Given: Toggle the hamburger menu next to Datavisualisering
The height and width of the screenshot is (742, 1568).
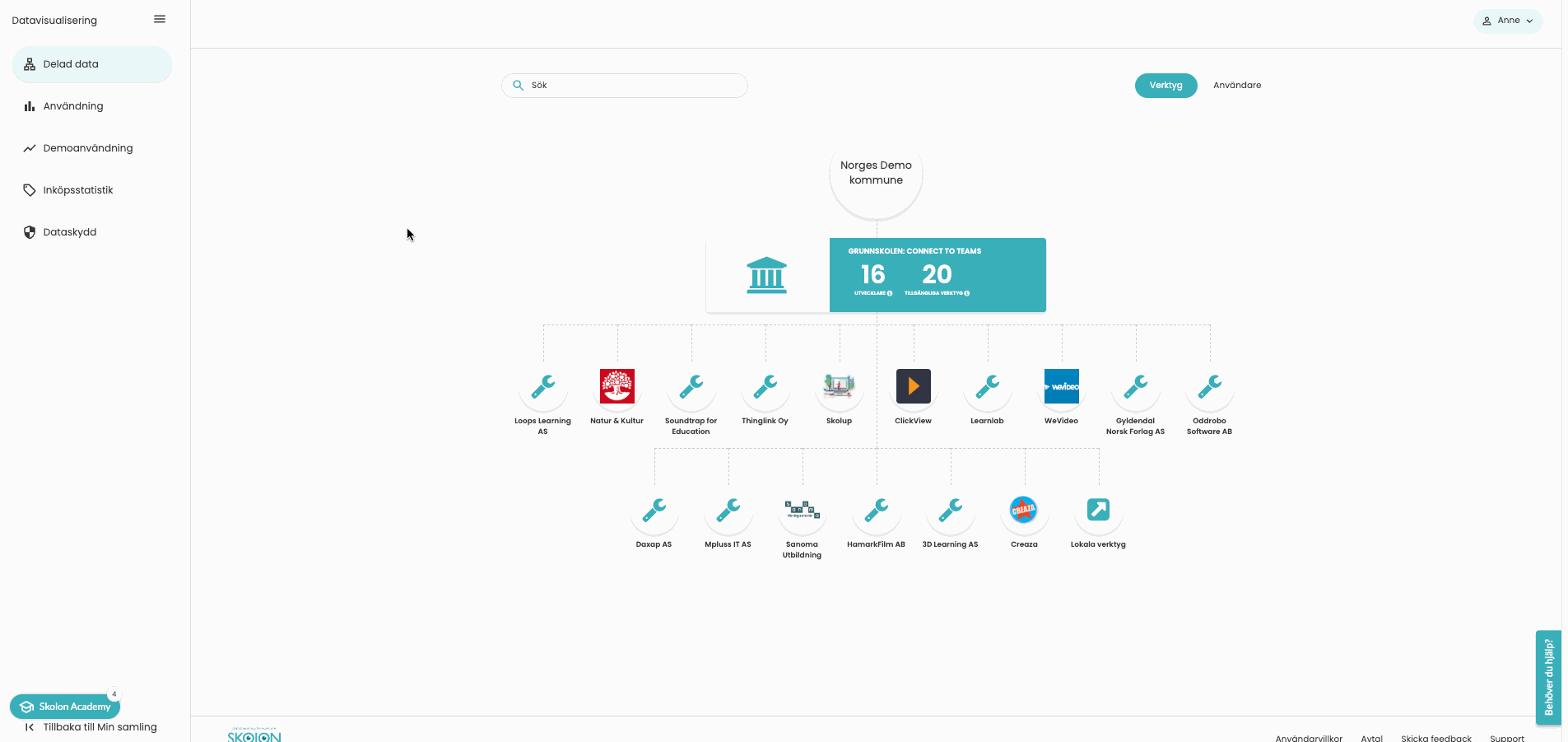Looking at the screenshot, I should tap(160, 19).
